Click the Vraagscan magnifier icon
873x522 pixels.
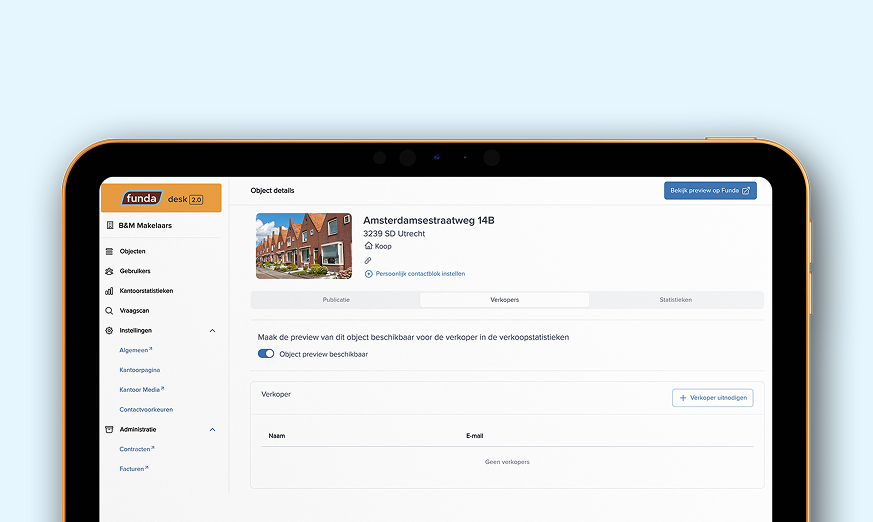tap(109, 311)
